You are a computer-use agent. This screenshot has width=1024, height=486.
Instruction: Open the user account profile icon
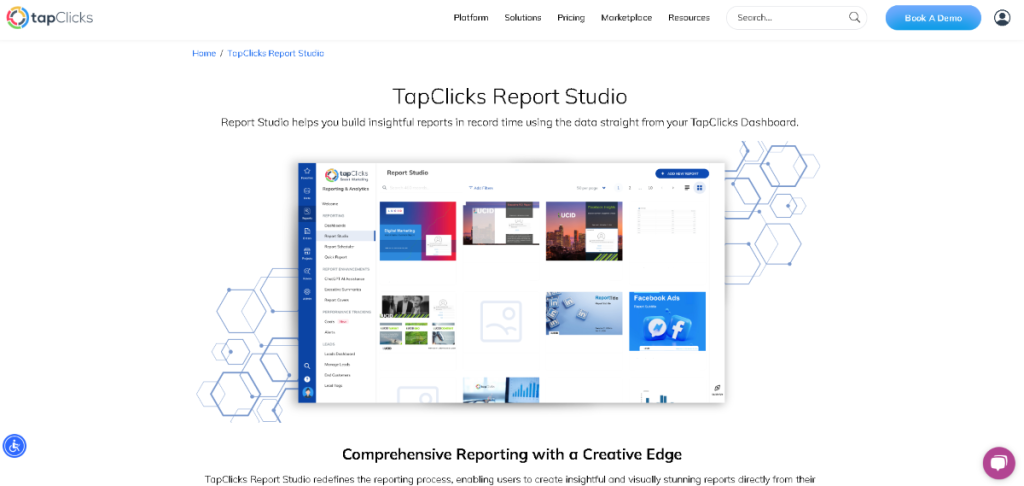[1001, 18]
